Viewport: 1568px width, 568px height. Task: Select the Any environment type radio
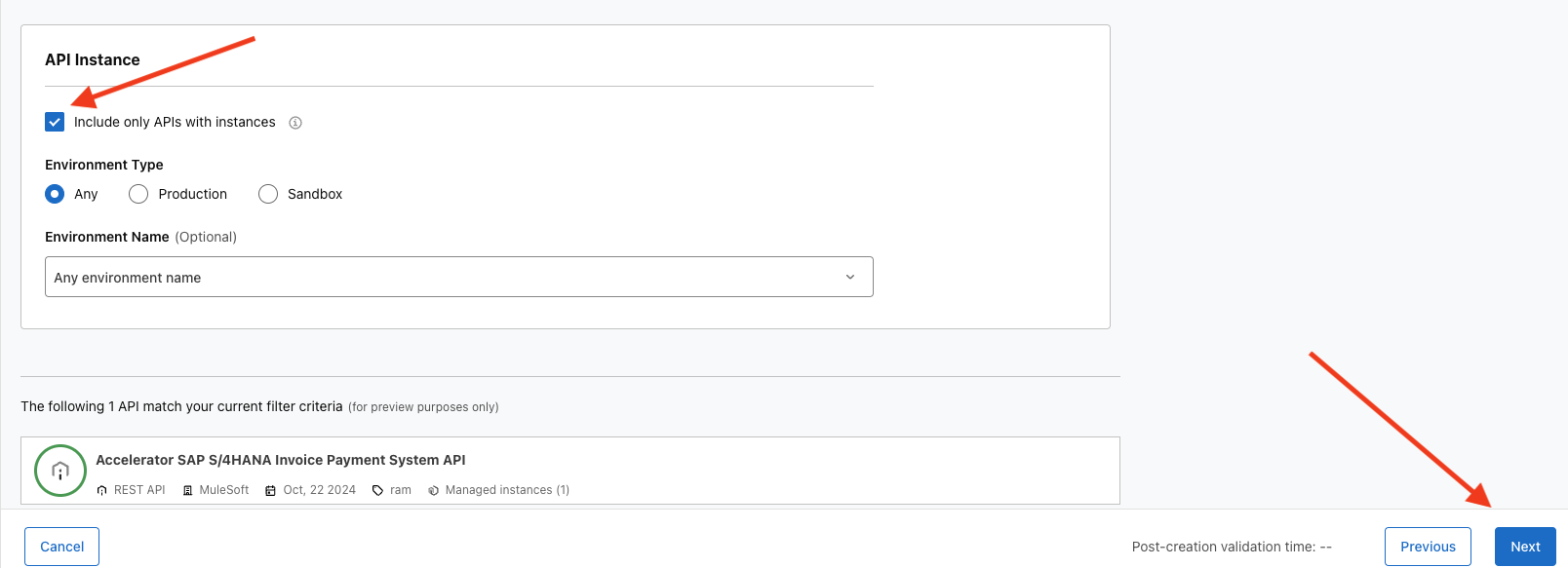click(55, 194)
